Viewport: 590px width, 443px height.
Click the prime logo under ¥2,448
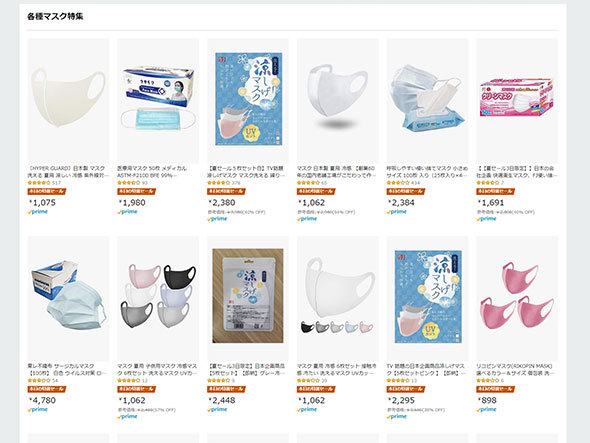(217, 410)
